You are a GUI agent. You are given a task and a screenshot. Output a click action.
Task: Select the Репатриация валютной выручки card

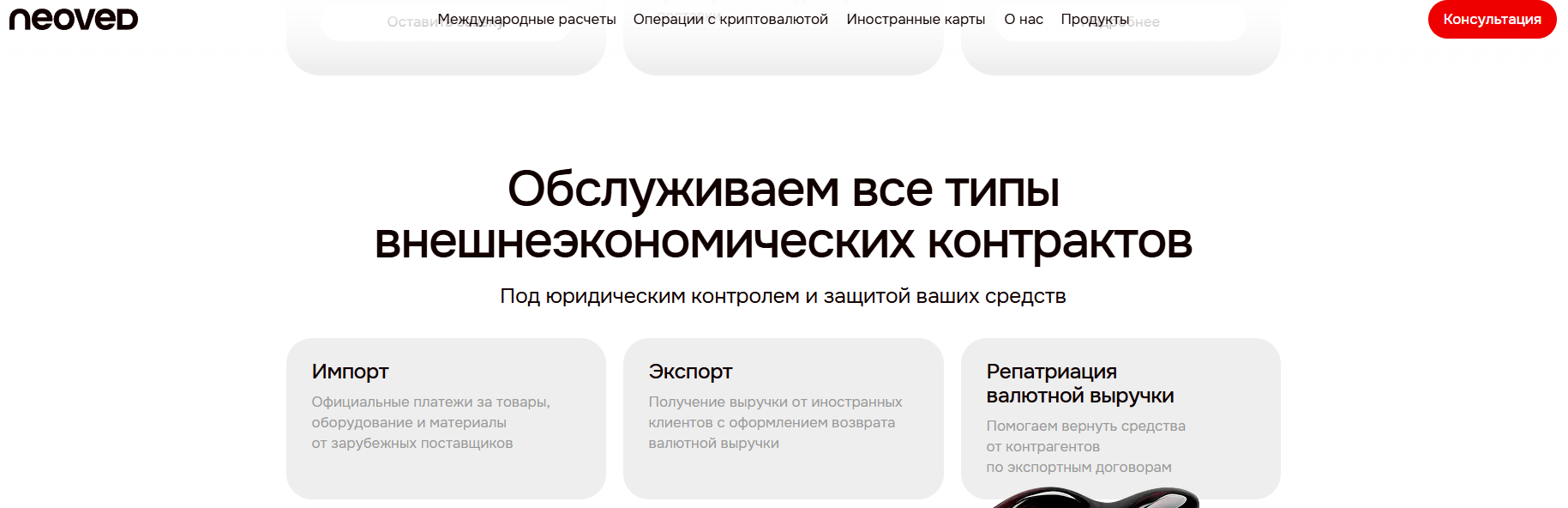coord(1120,419)
